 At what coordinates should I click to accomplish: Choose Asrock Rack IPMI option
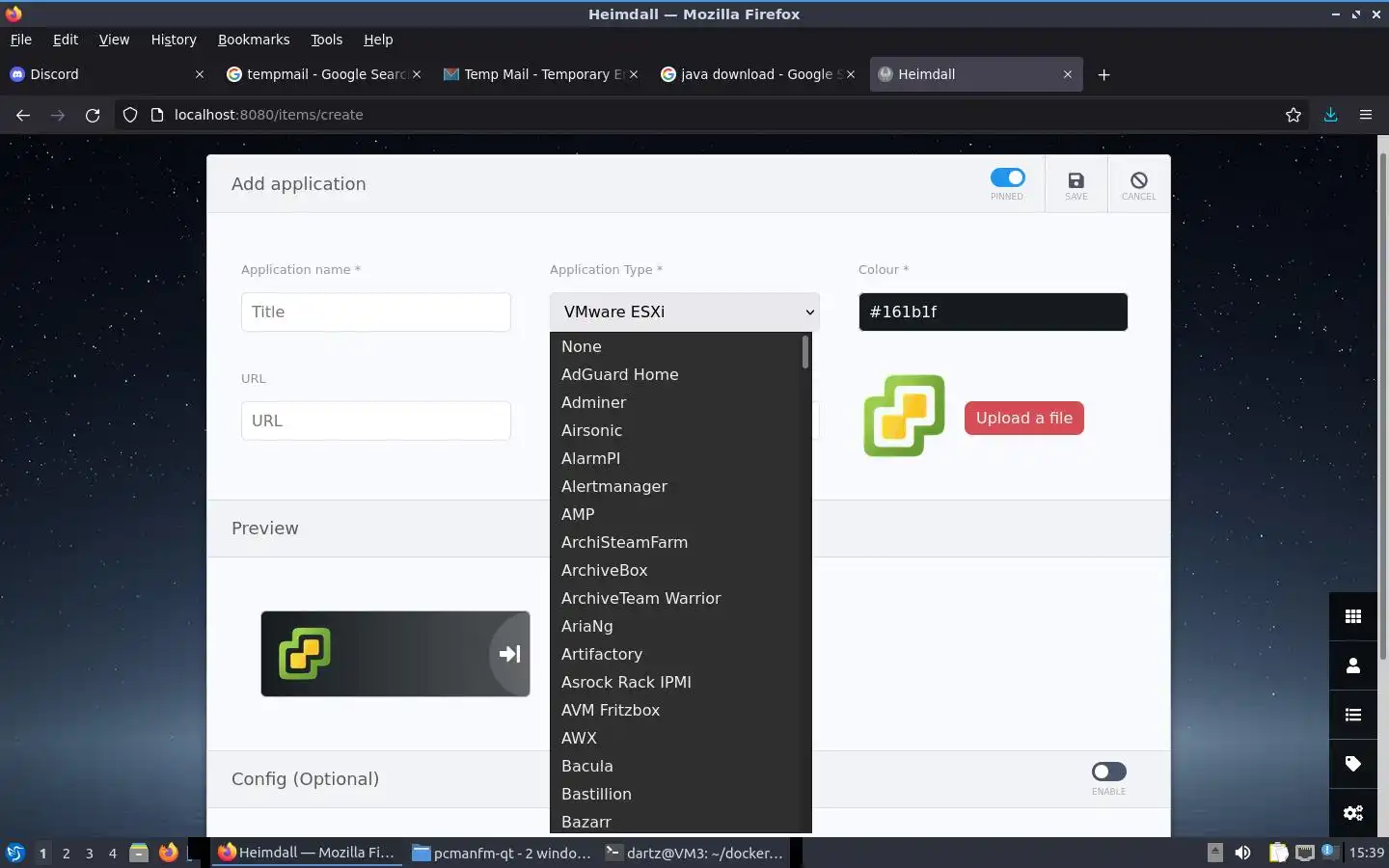click(x=675, y=682)
